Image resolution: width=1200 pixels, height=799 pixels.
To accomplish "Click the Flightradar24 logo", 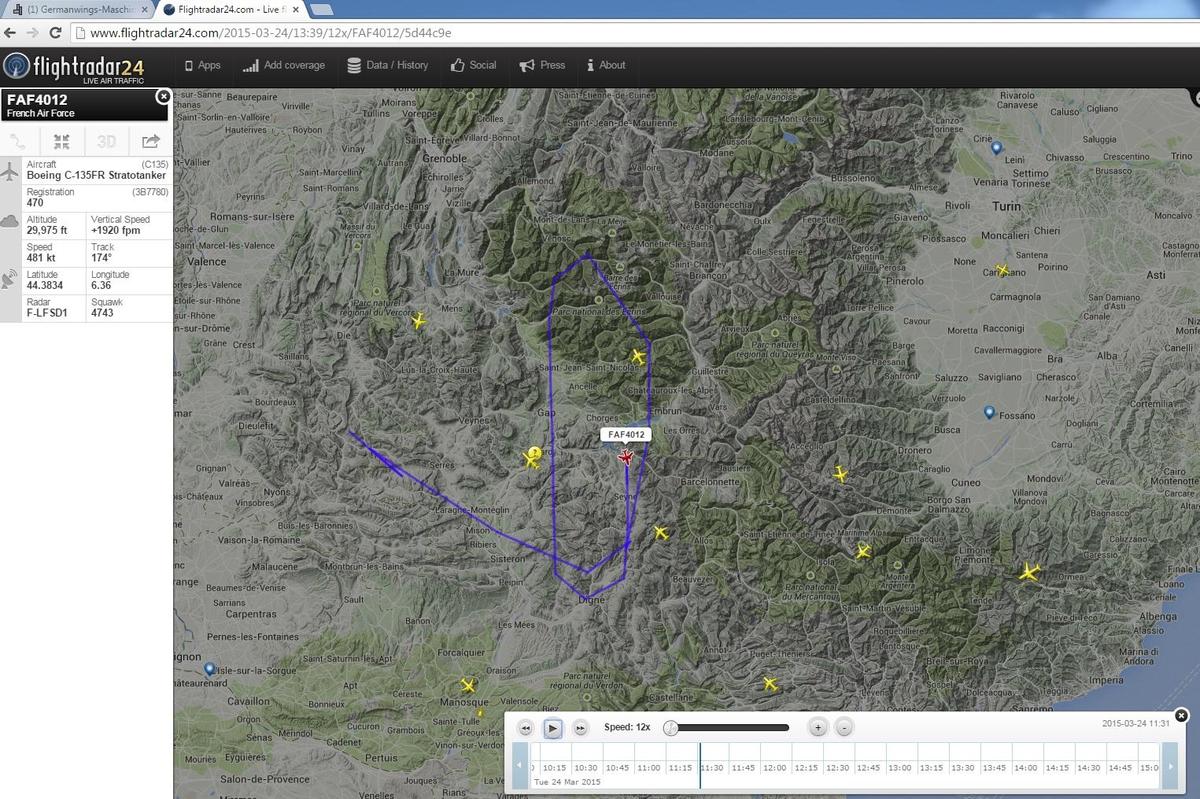I will coord(74,67).
